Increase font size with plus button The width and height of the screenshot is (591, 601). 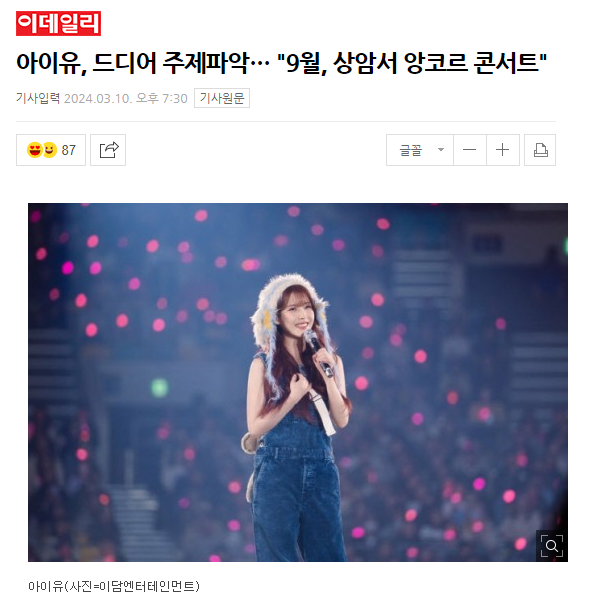pyautogui.click(x=502, y=150)
